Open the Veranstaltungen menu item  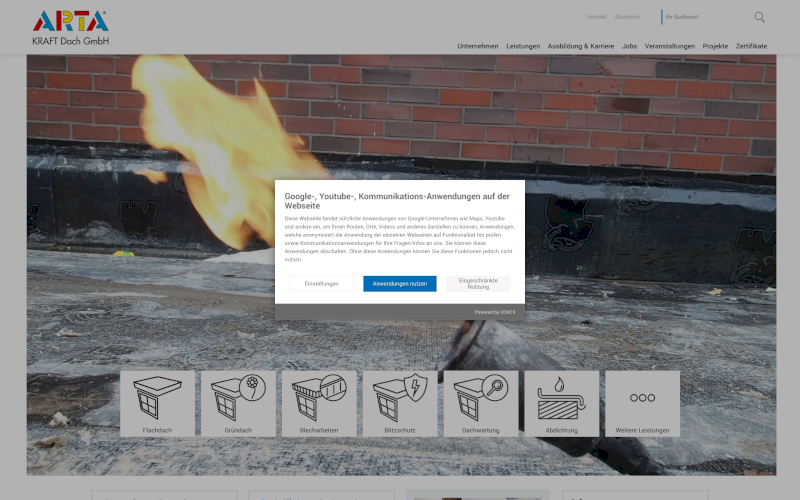(670, 46)
